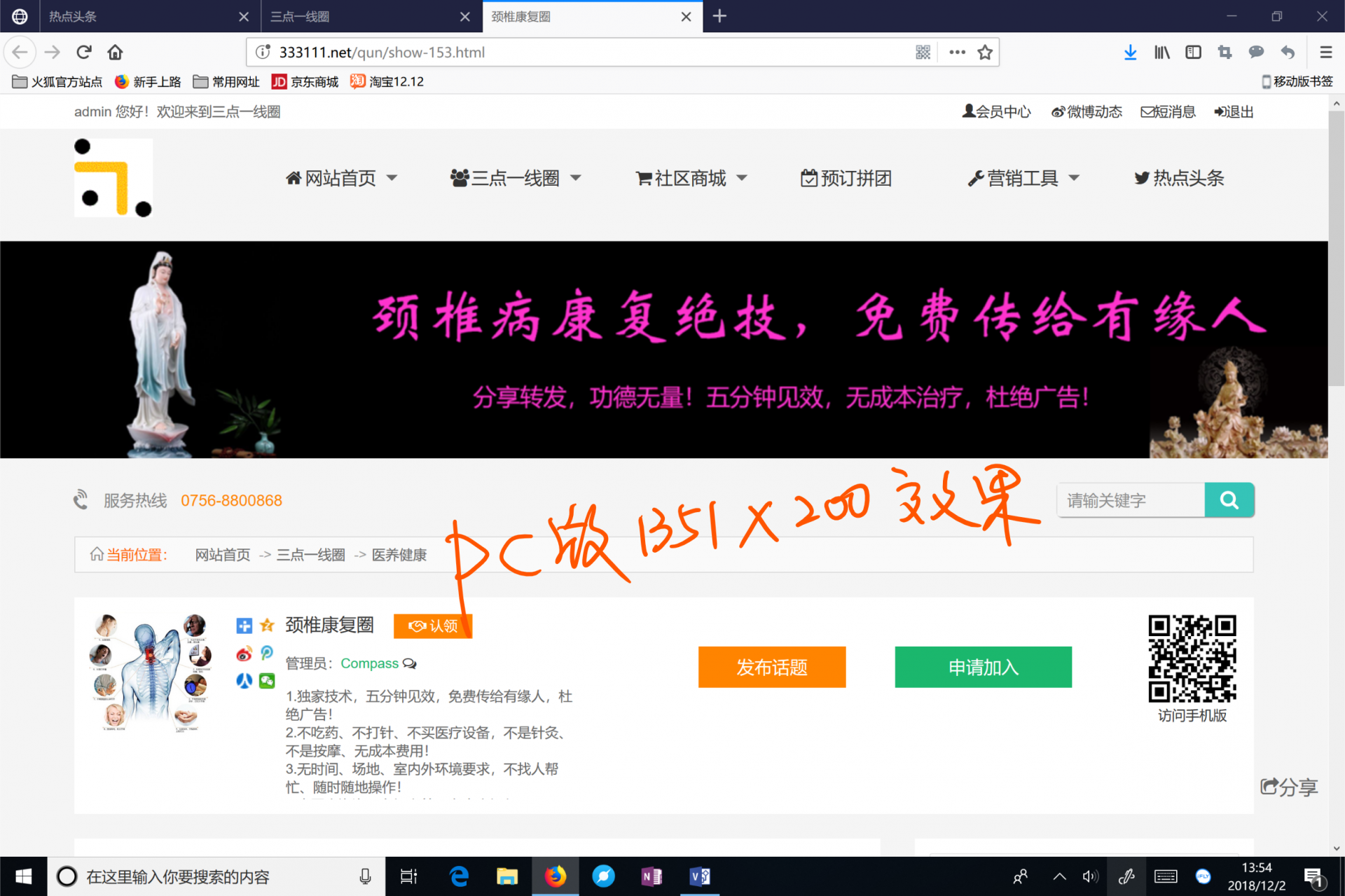The image size is (1345, 896).
Task: Click the green 申请加入 button
Action: tap(982, 667)
